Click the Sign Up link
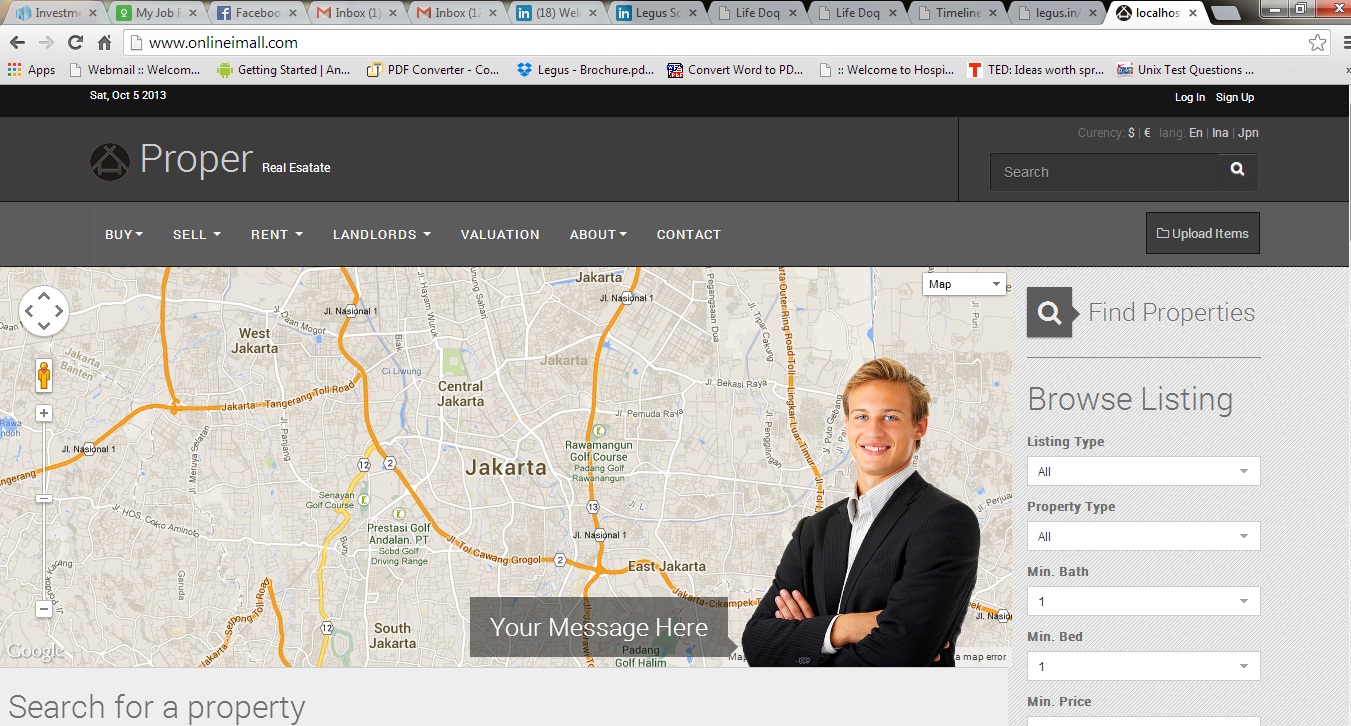The image size is (1351, 726). tap(1235, 97)
